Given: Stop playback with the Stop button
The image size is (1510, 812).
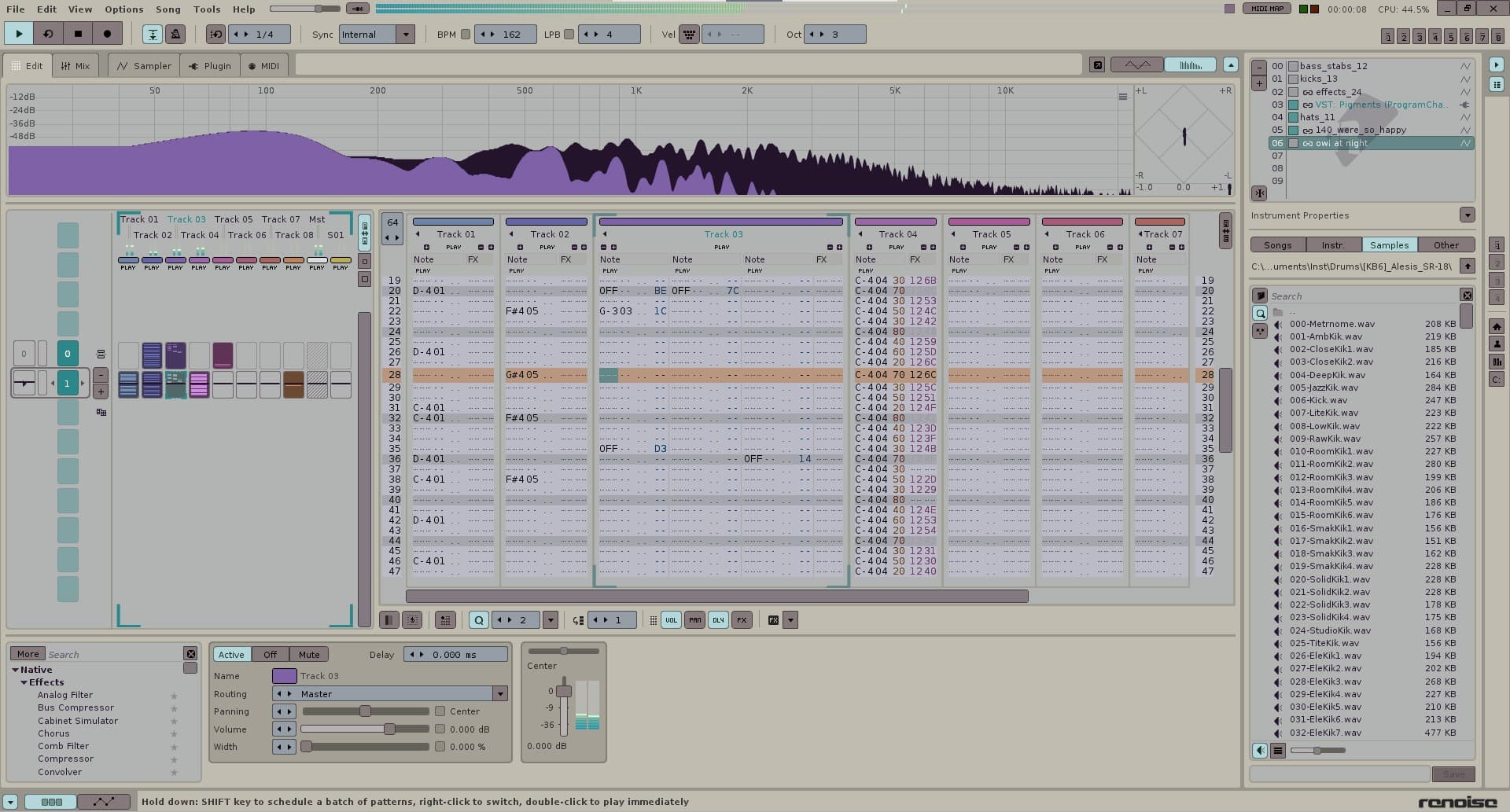Looking at the screenshot, I should 78,34.
